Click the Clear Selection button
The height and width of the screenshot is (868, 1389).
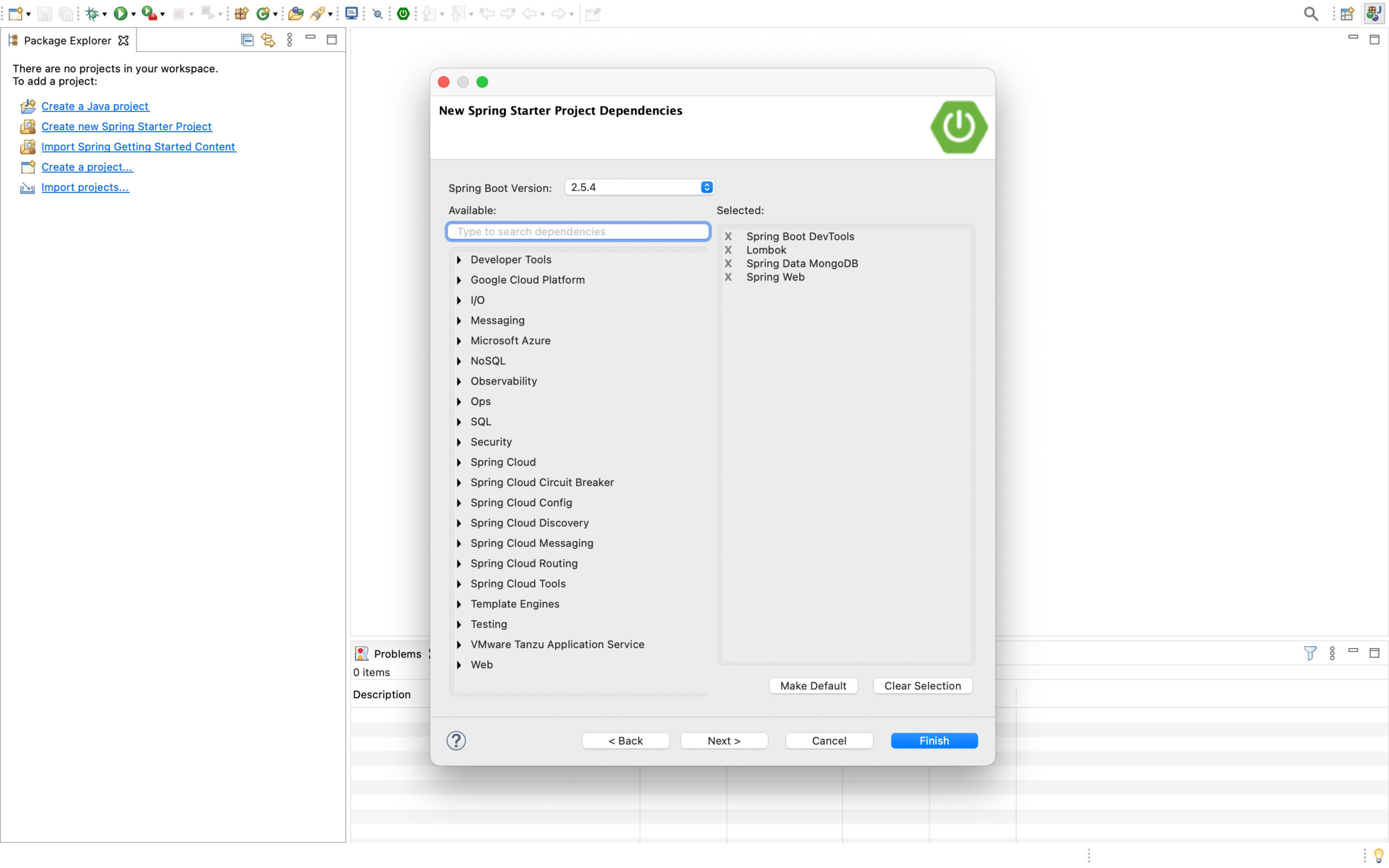[x=922, y=685]
